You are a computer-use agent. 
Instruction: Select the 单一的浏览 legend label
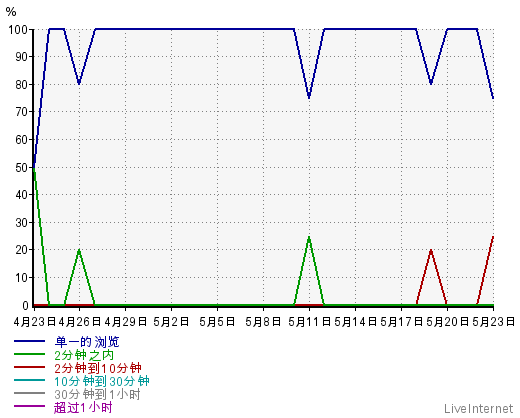[87, 342]
